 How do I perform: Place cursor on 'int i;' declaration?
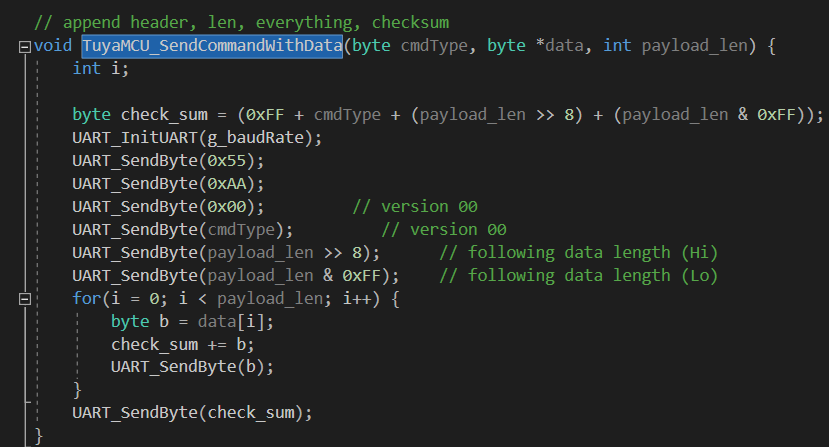tap(100, 69)
